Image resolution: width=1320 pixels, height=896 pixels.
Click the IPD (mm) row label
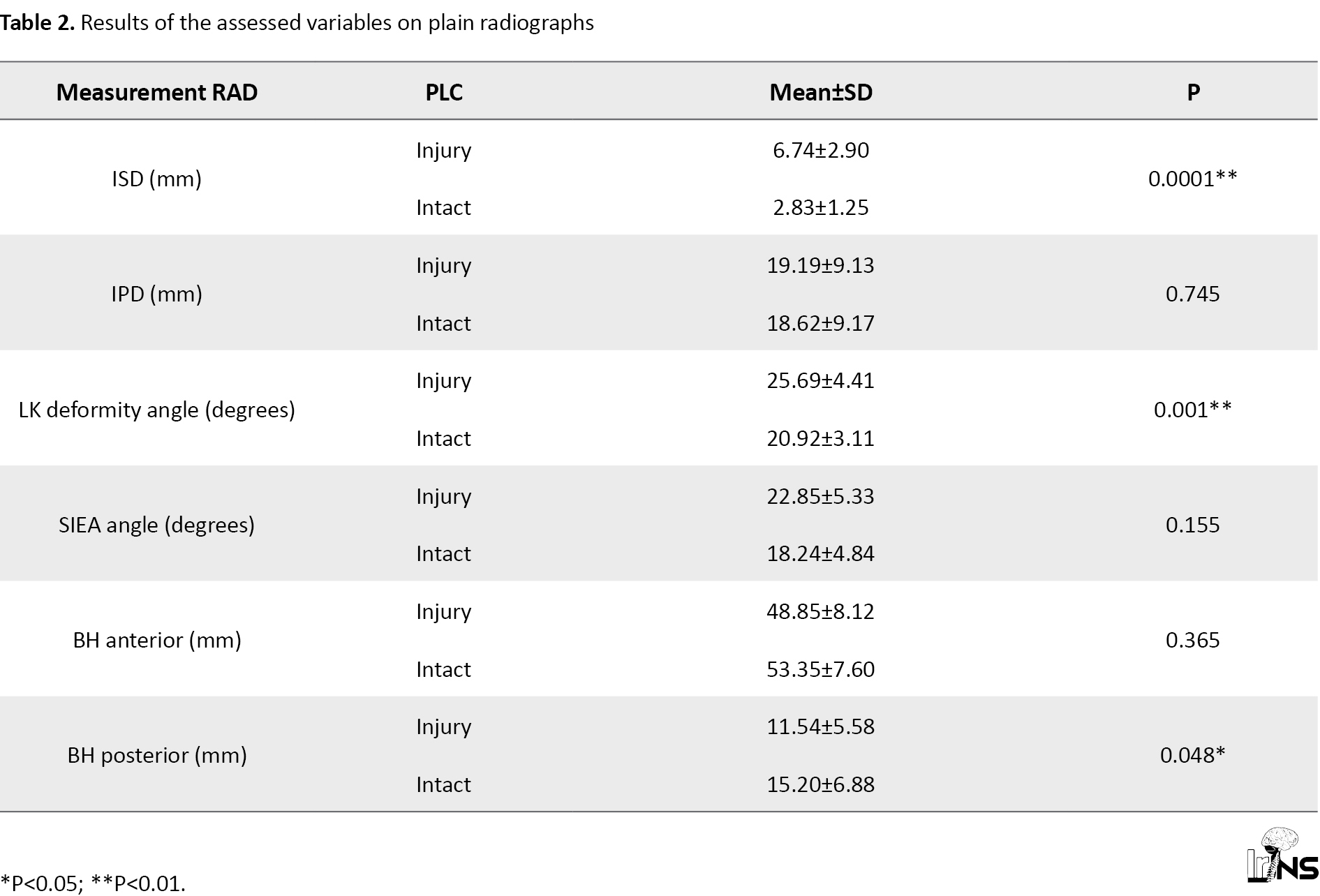156,294
